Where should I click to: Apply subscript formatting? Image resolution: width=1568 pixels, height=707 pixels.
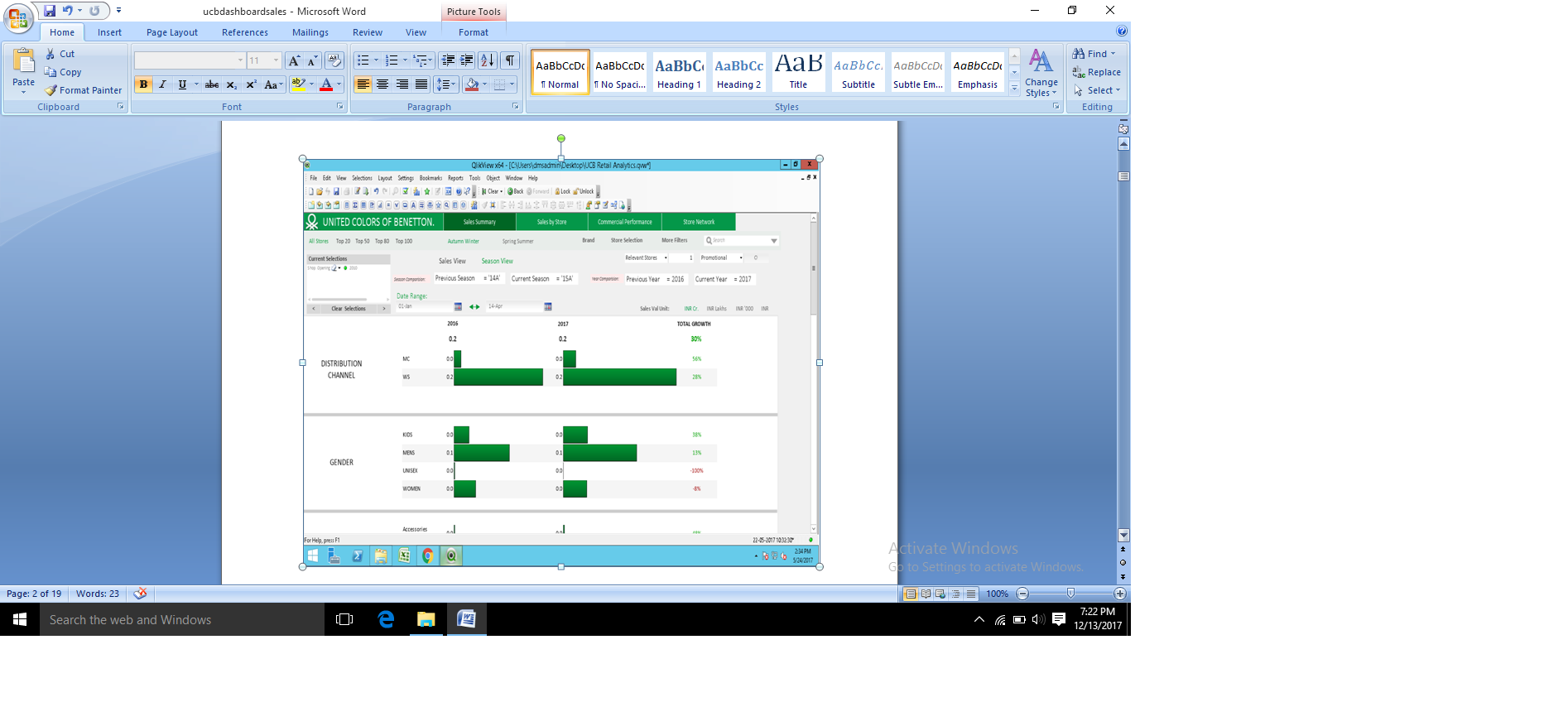point(232,84)
